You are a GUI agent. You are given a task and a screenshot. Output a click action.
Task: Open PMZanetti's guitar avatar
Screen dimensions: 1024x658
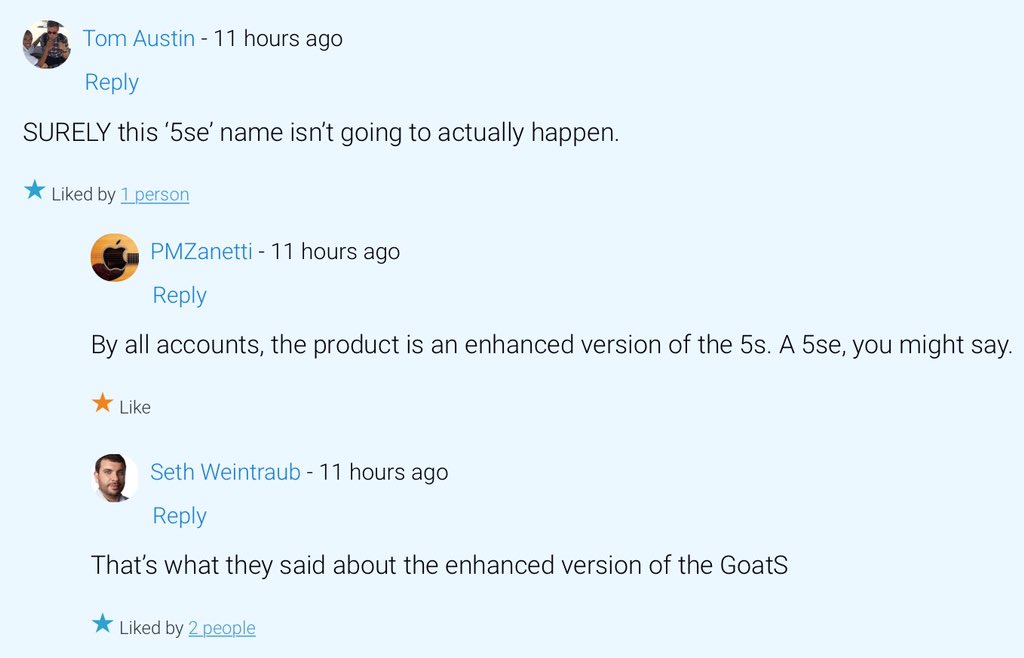(115, 258)
